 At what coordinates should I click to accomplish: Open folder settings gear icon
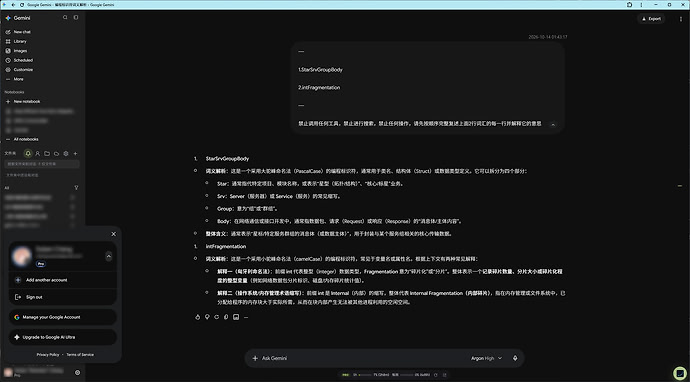coord(66,154)
